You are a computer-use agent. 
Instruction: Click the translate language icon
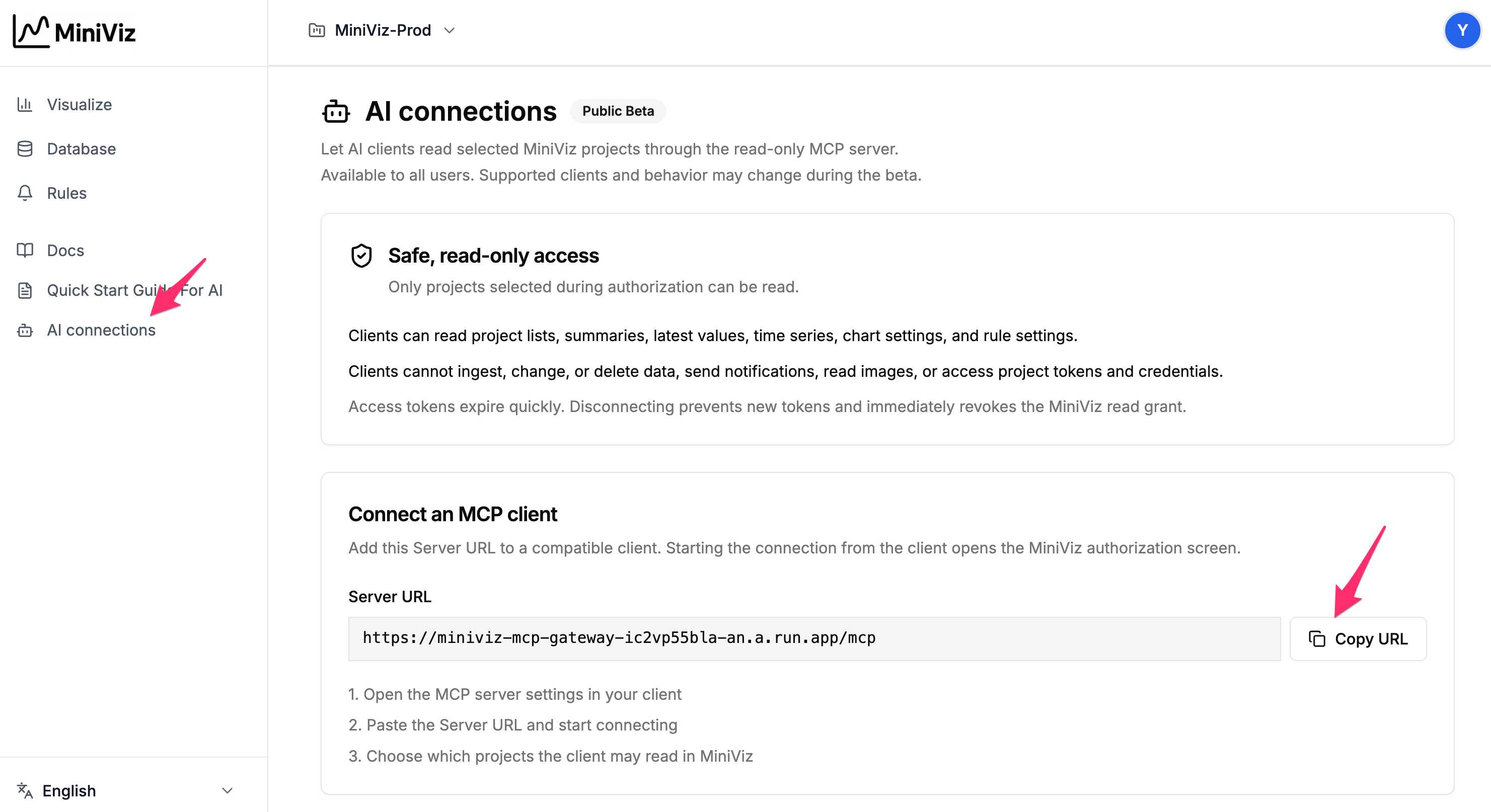coord(25,790)
